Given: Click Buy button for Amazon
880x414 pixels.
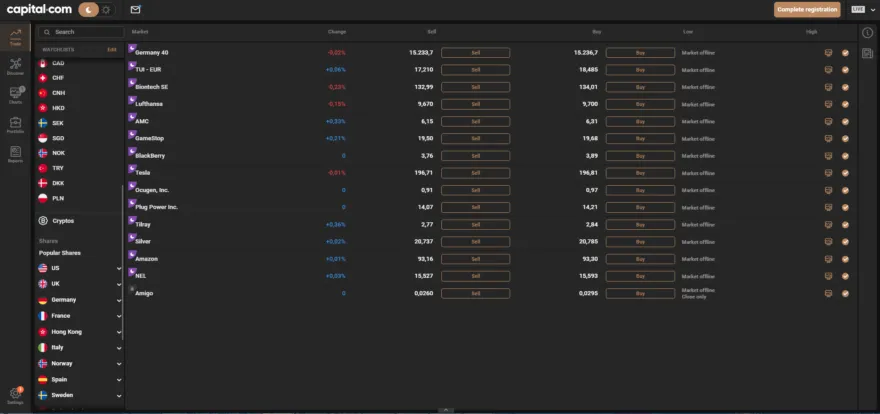Looking at the screenshot, I should tap(640, 259).
